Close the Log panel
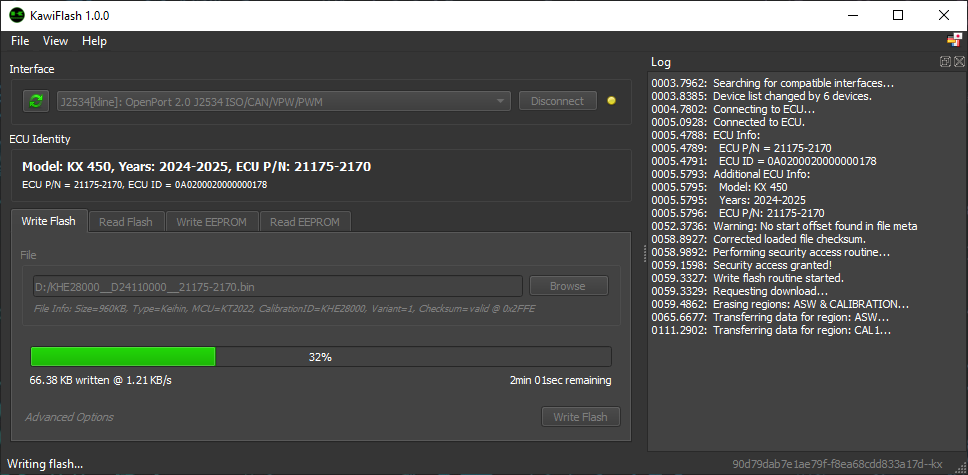Viewport: 968px width, 475px height. coord(959,61)
